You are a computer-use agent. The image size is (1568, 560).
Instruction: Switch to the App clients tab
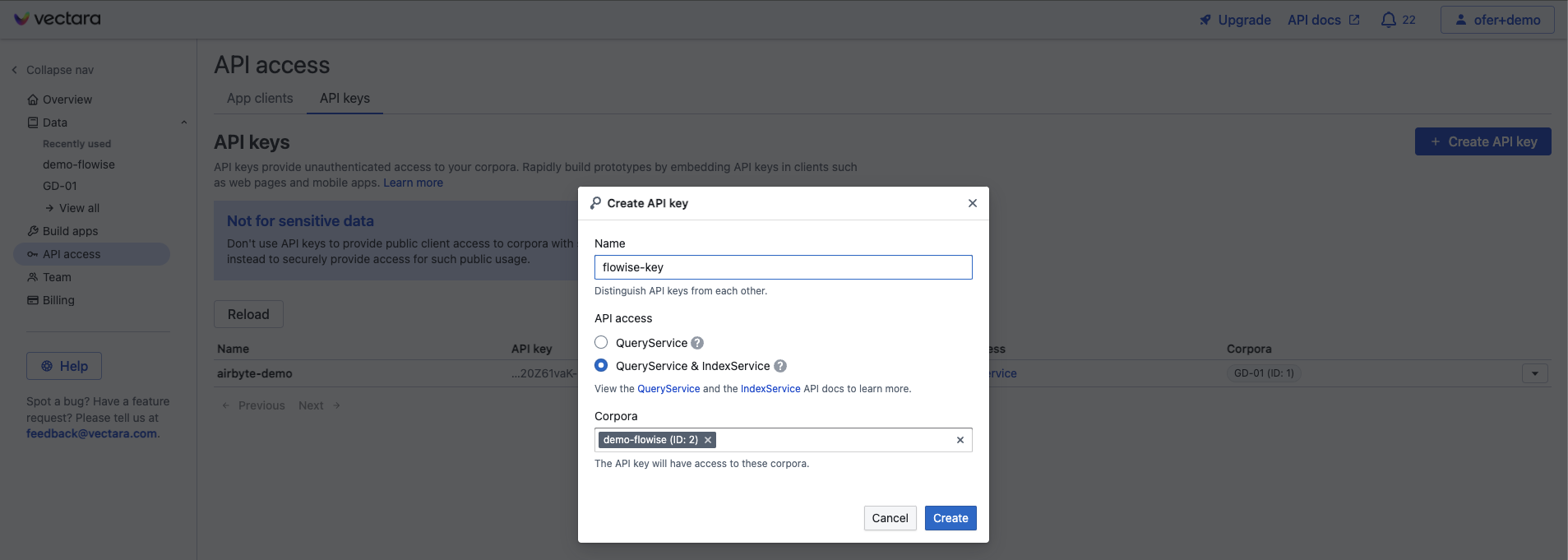coord(260,98)
